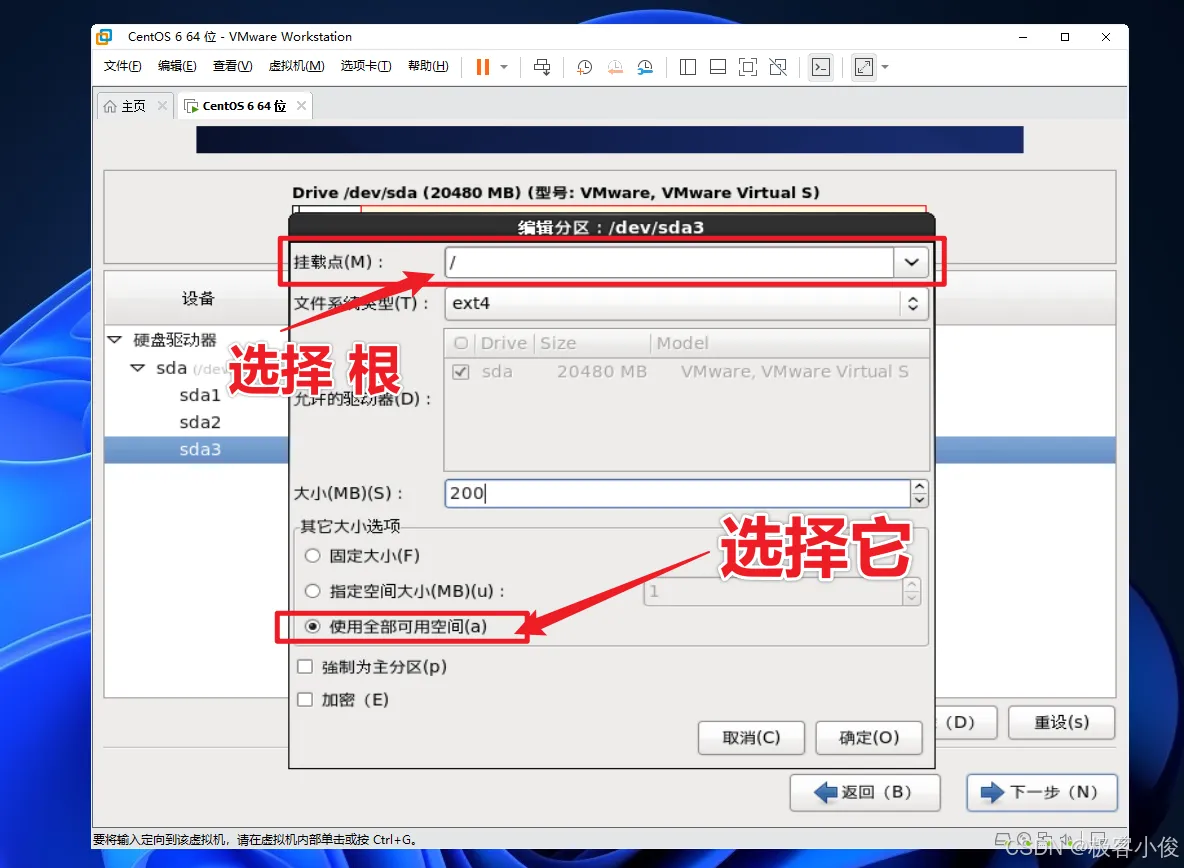Screen dimensions: 1184x868
Task: Click the 设备 column header
Action: pos(198,299)
